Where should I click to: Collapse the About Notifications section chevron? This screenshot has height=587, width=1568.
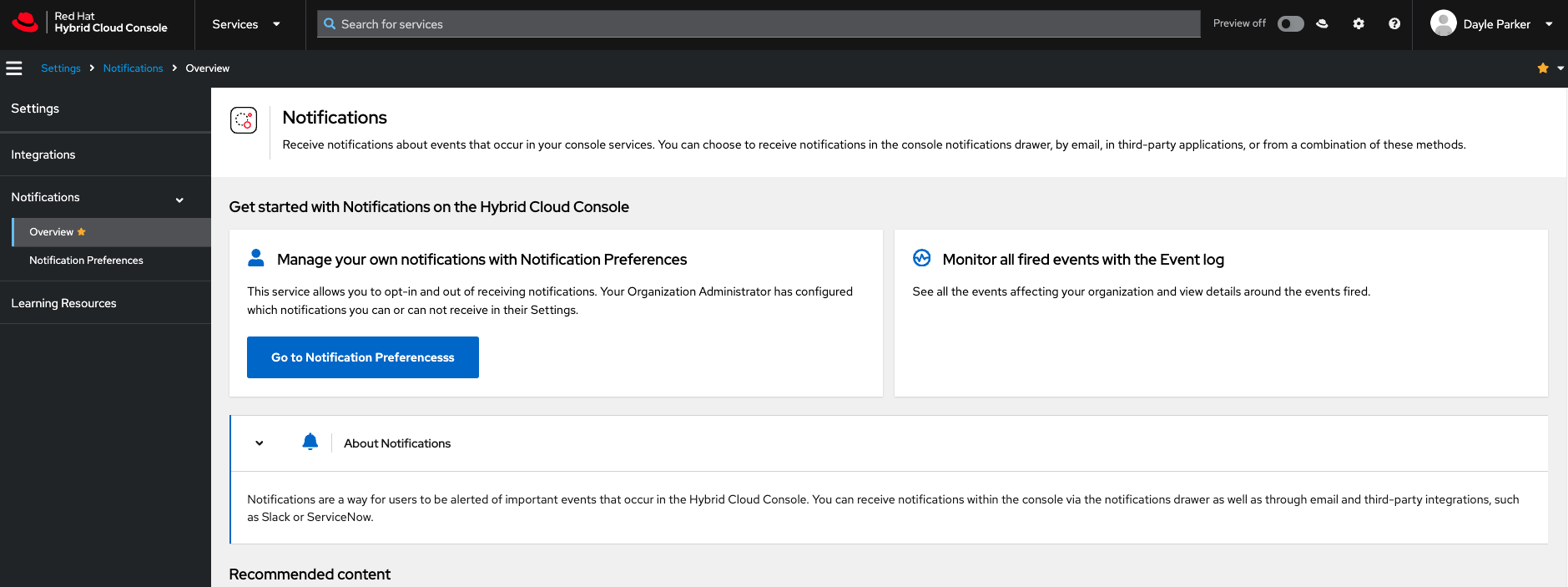coord(260,443)
